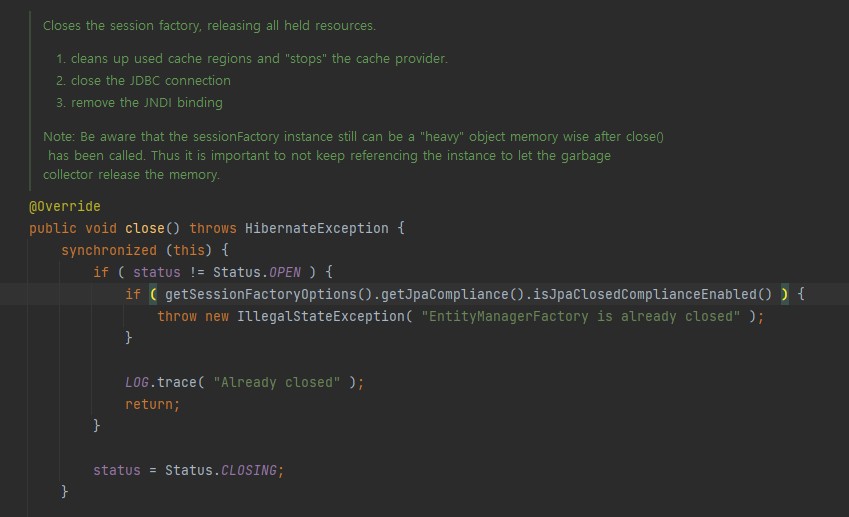
Task: Click HibernateException in the throws clause
Action: tap(316, 228)
